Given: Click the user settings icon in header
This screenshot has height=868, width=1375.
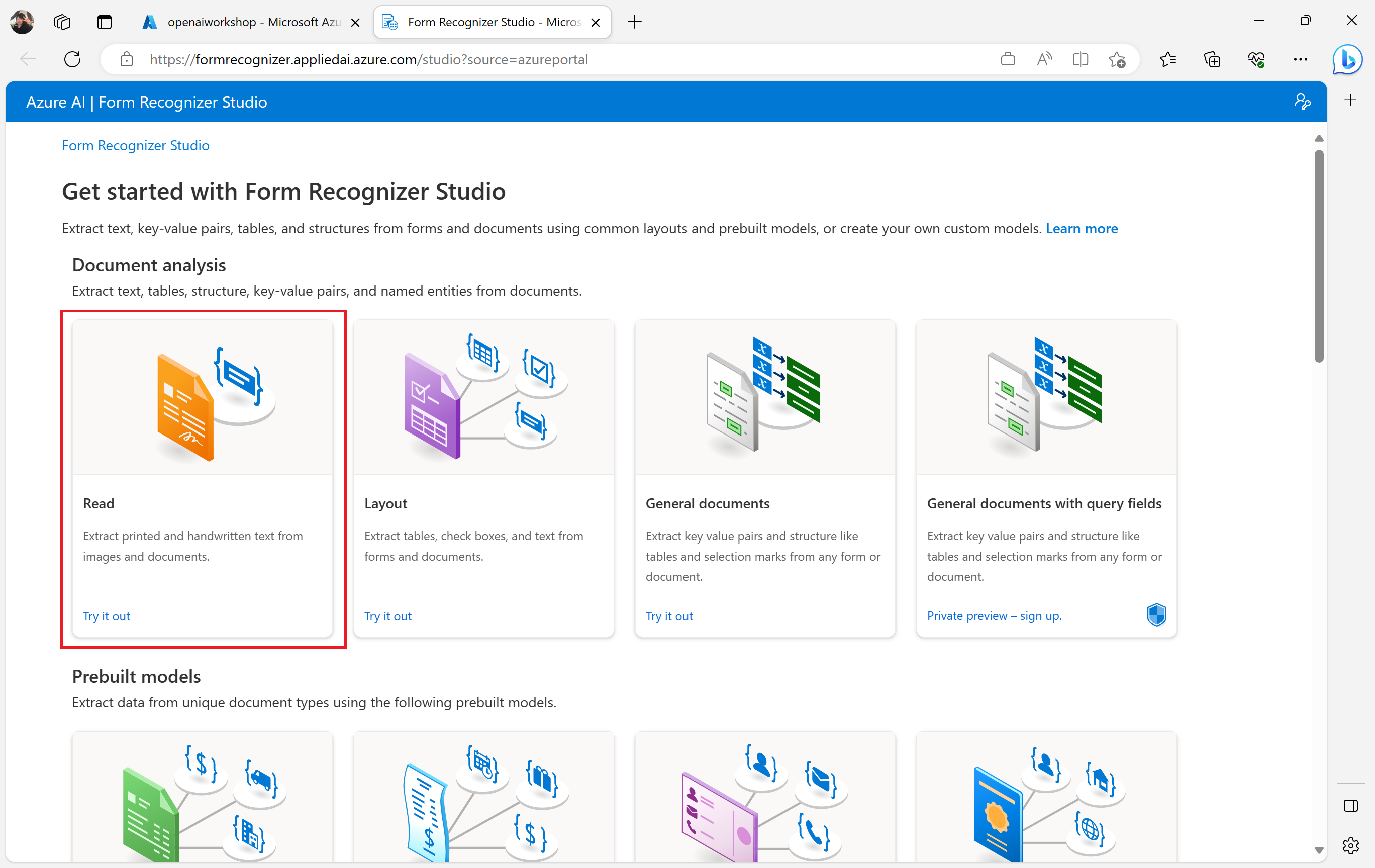Looking at the screenshot, I should click(x=1302, y=102).
